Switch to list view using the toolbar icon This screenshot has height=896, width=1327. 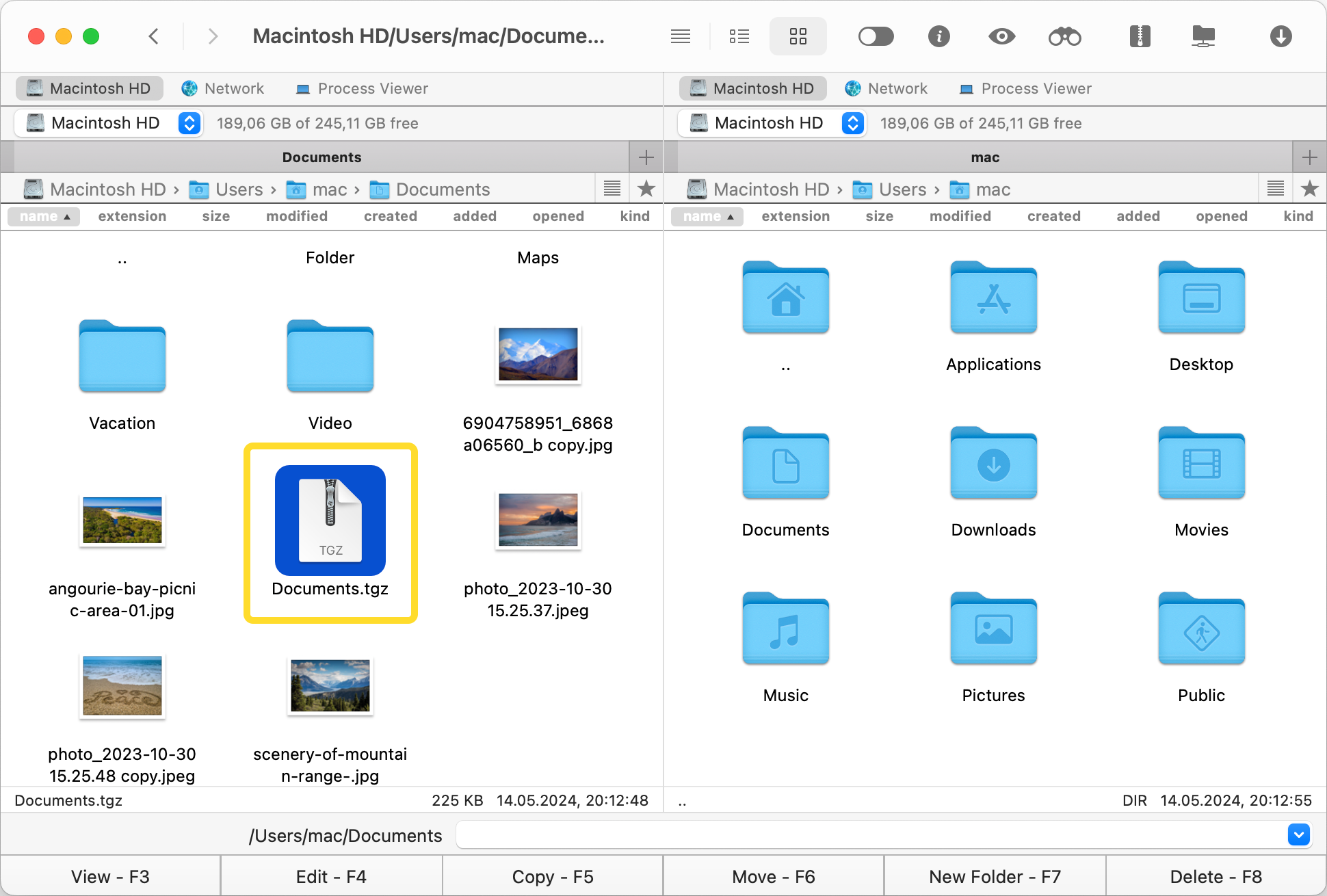739,36
